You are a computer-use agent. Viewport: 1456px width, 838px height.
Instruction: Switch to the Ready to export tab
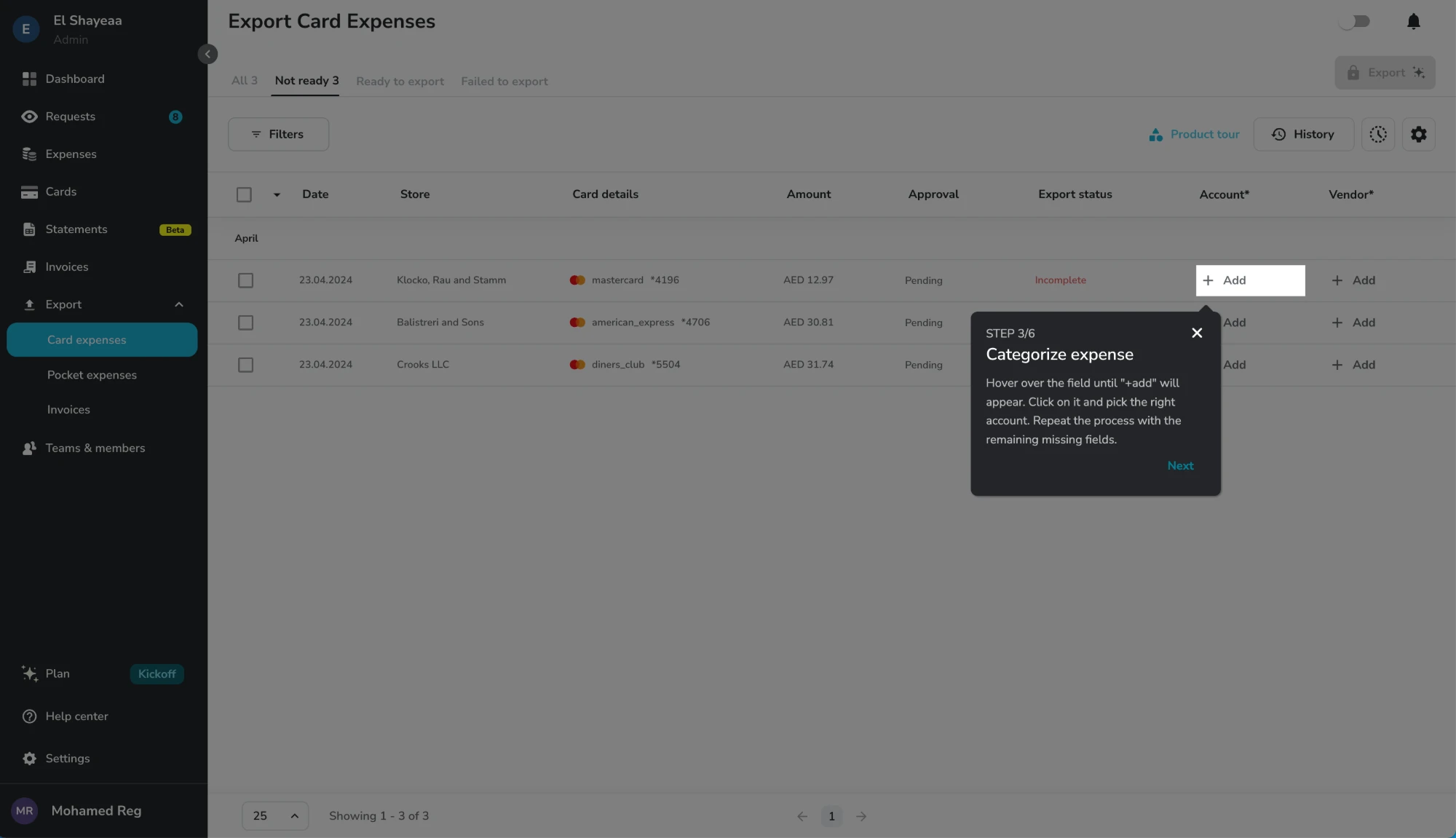pos(400,82)
